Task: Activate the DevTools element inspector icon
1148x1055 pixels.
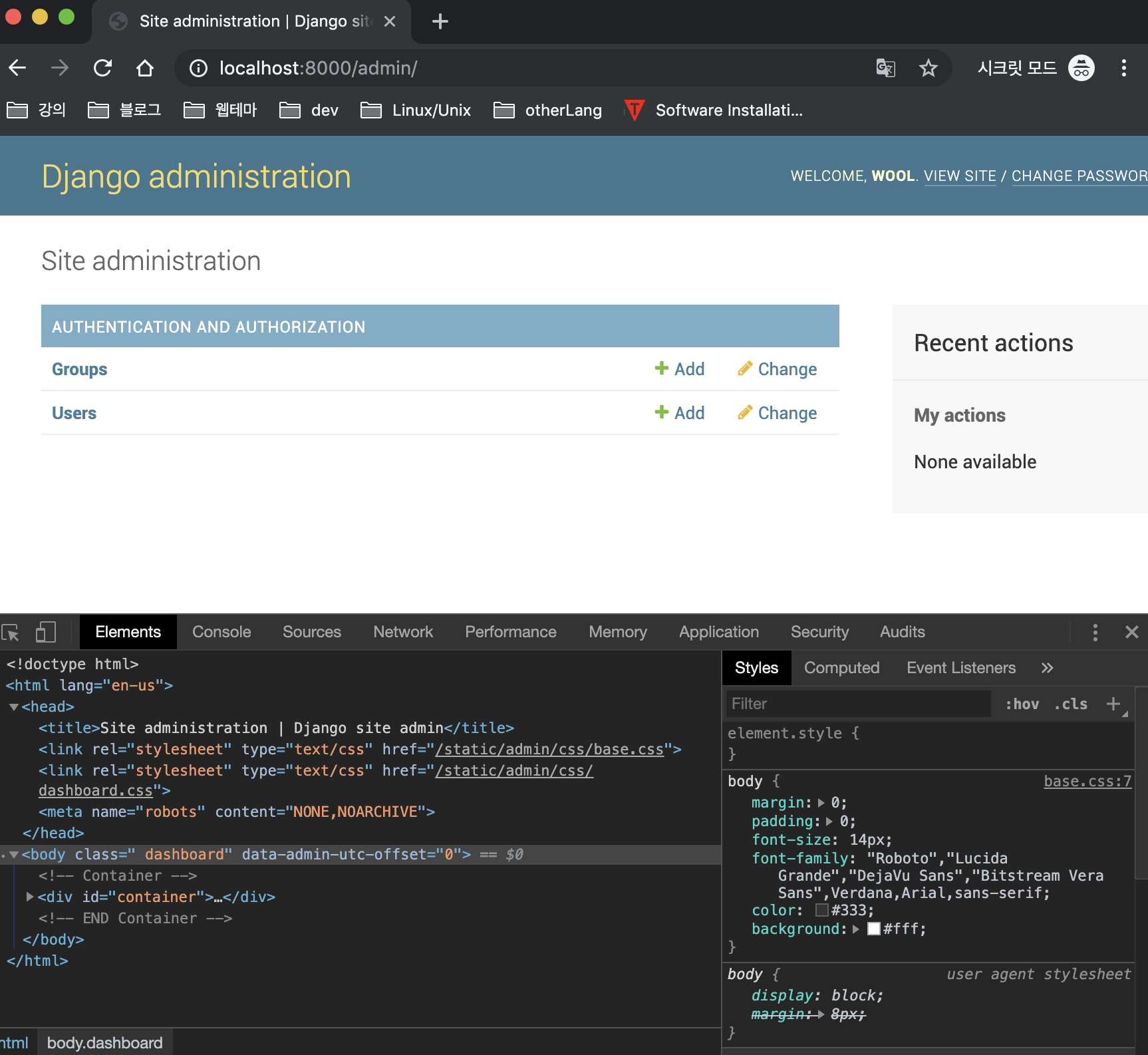Action: coord(11,632)
